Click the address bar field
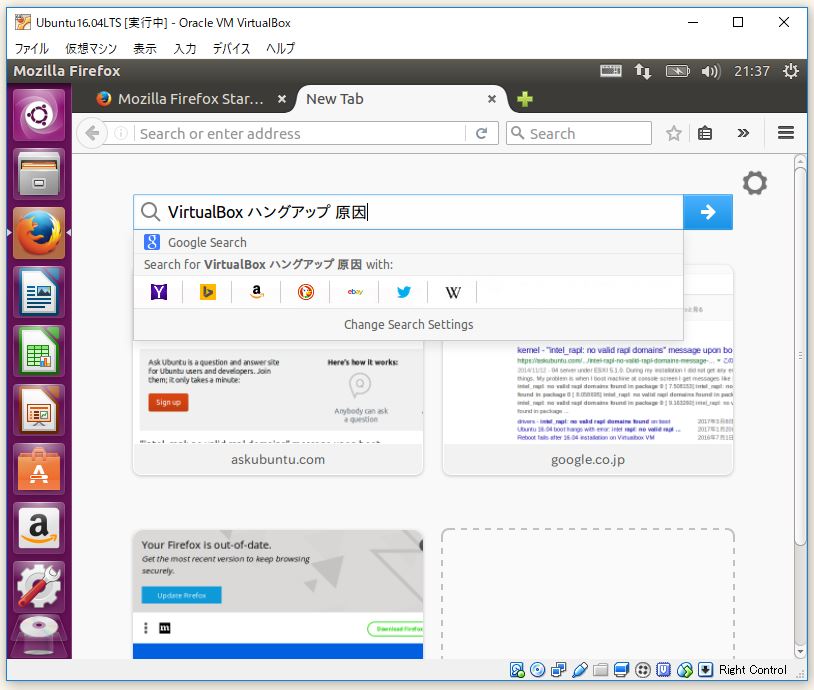814x690 pixels. [300, 133]
